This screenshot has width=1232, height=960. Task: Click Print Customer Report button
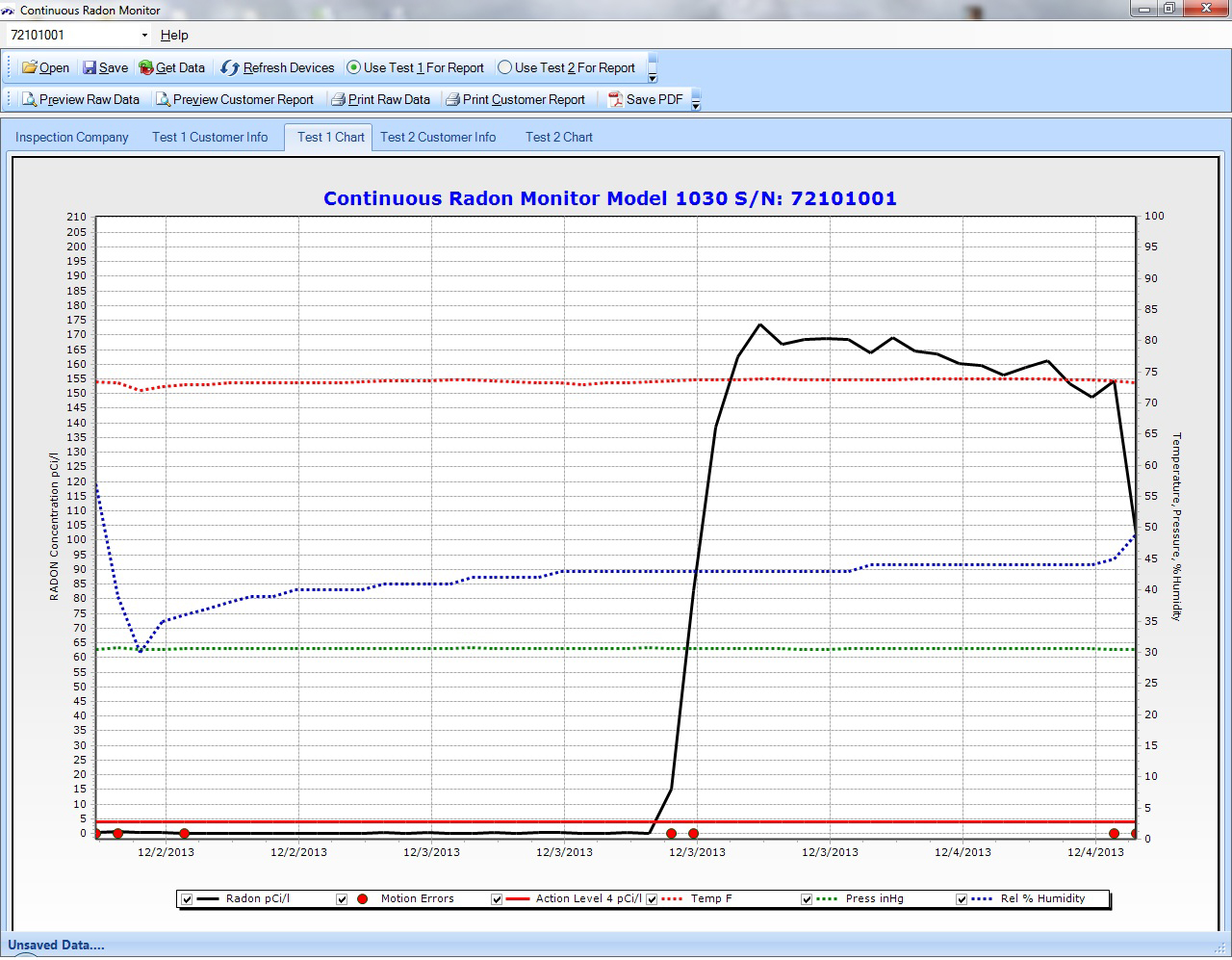(523, 99)
